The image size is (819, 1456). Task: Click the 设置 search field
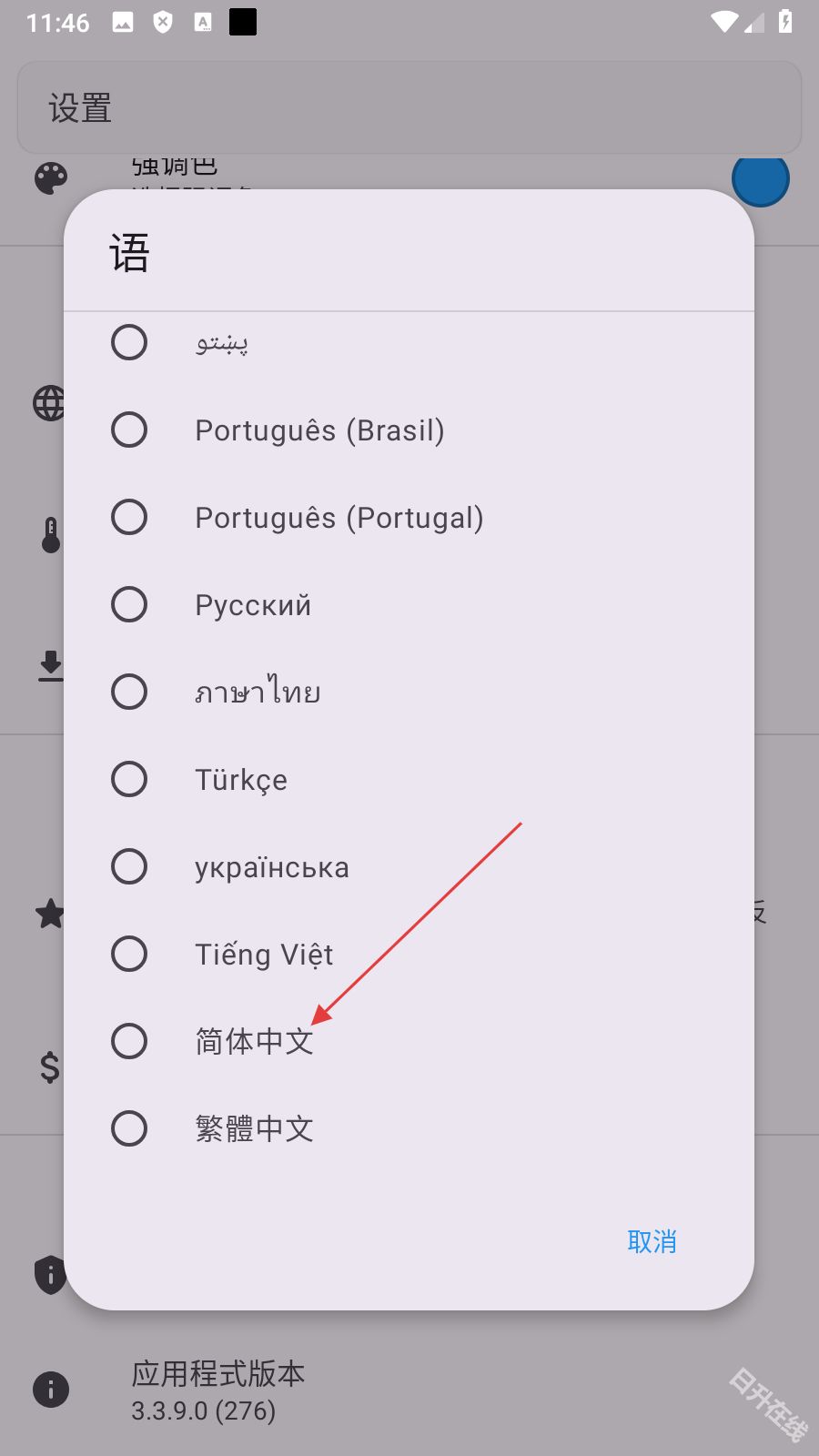tap(409, 107)
